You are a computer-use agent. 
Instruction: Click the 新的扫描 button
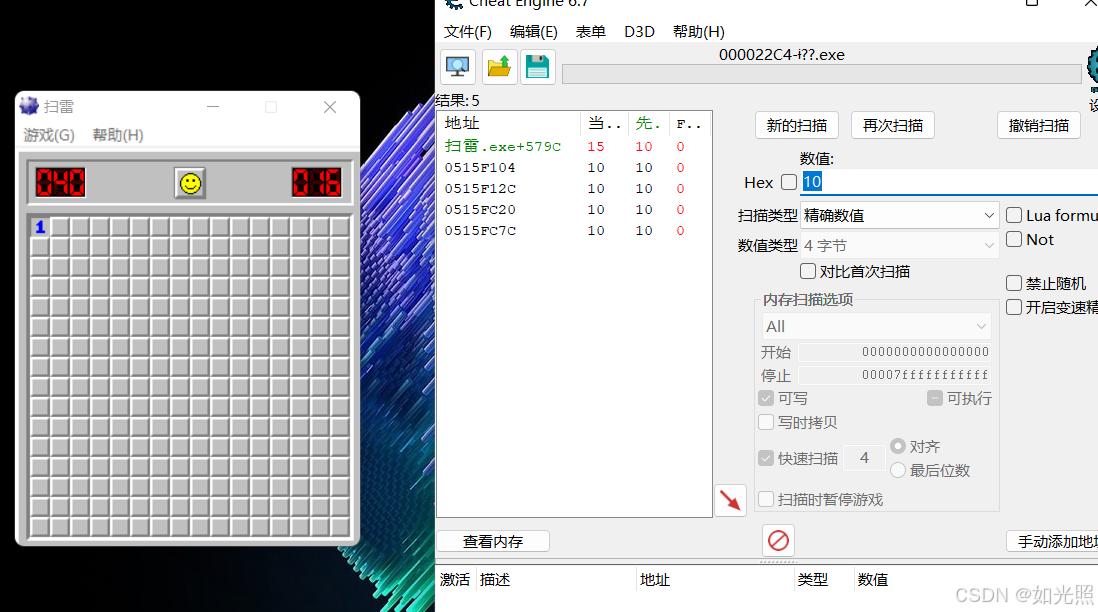(797, 125)
